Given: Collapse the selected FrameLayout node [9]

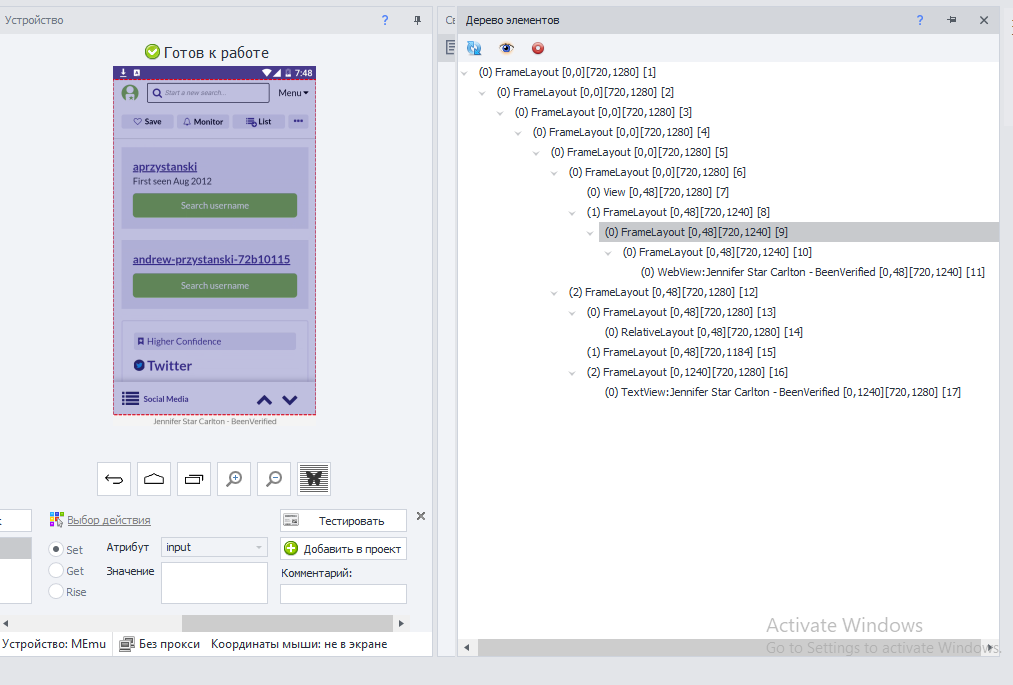Looking at the screenshot, I should 590,233.
